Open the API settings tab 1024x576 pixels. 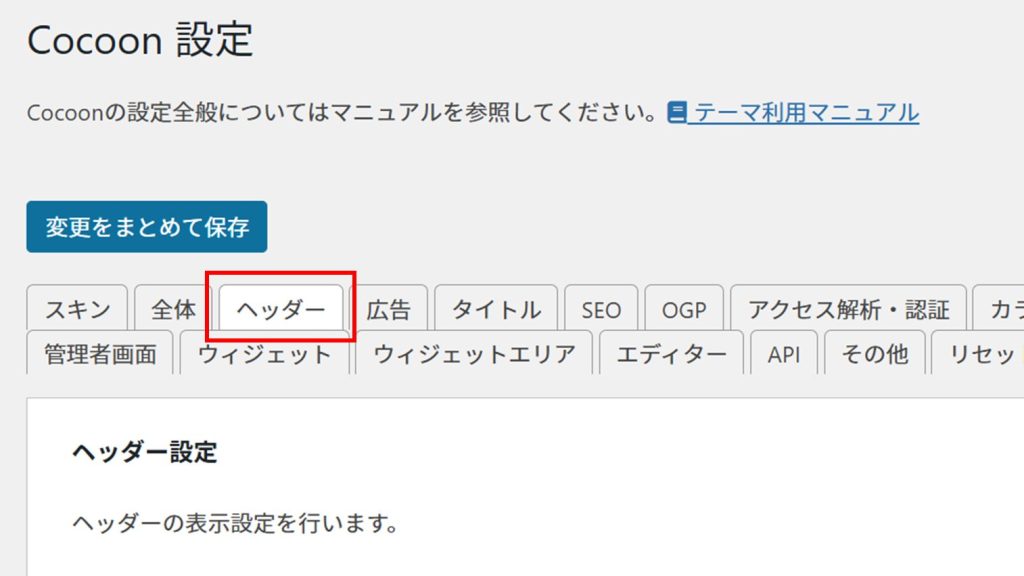point(784,354)
